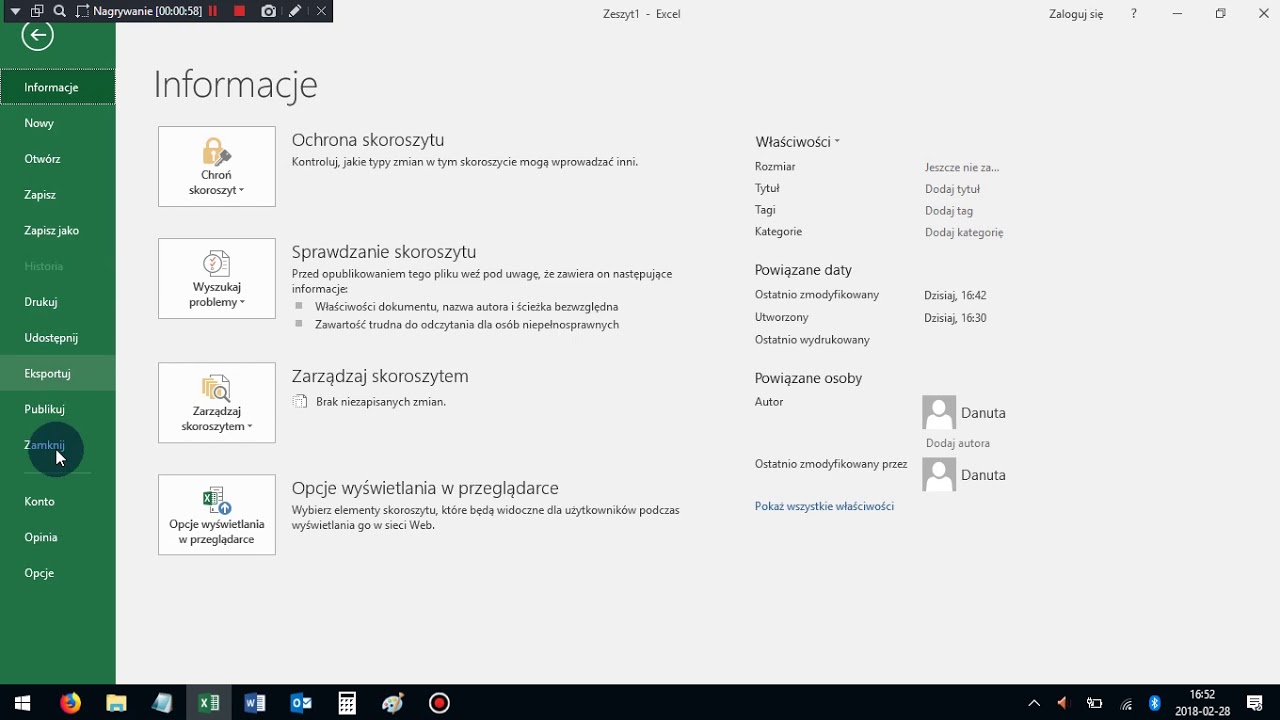This screenshot has height=720, width=1280.
Task: Click the 'Dzisiaj, 16:42' modified date
Action: [955, 295]
